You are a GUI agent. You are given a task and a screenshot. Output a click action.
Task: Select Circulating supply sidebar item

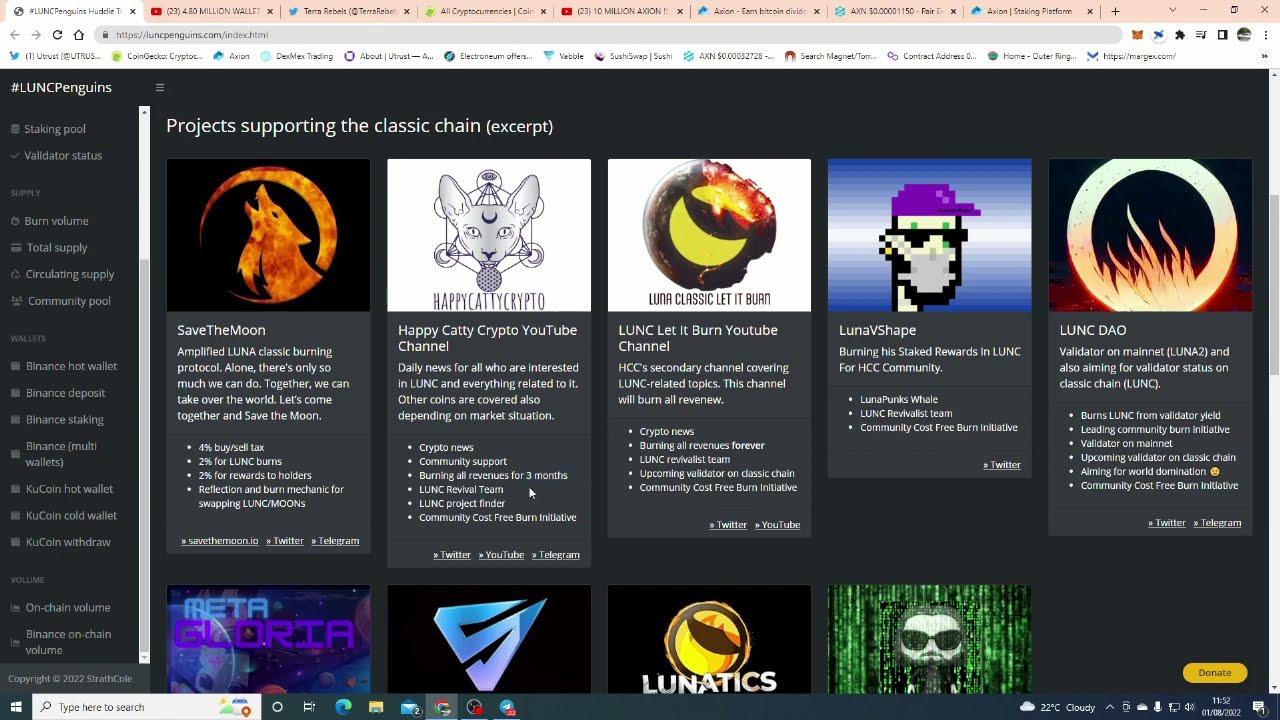[69, 274]
